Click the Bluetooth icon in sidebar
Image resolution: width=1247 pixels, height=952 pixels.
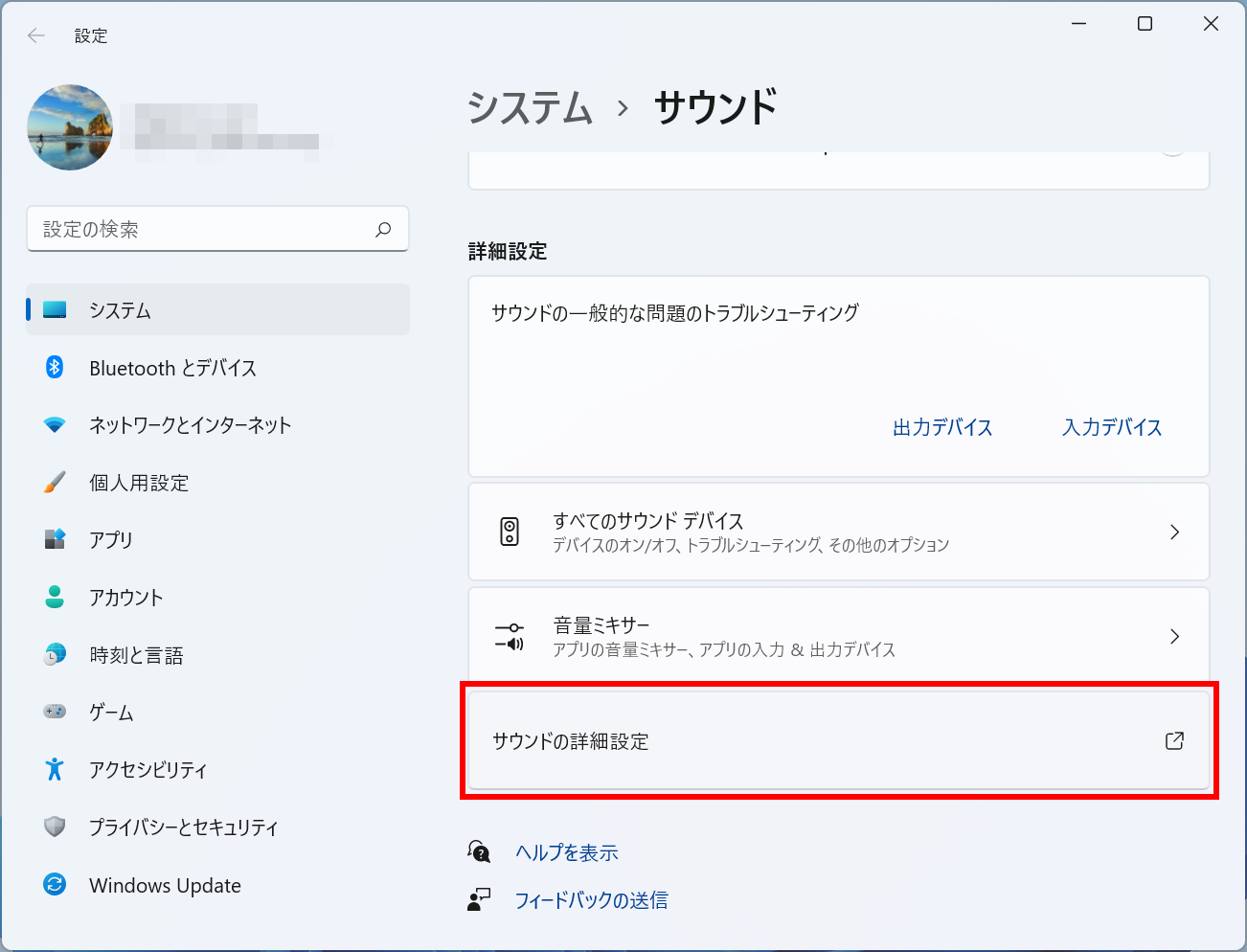tap(55, 368)
